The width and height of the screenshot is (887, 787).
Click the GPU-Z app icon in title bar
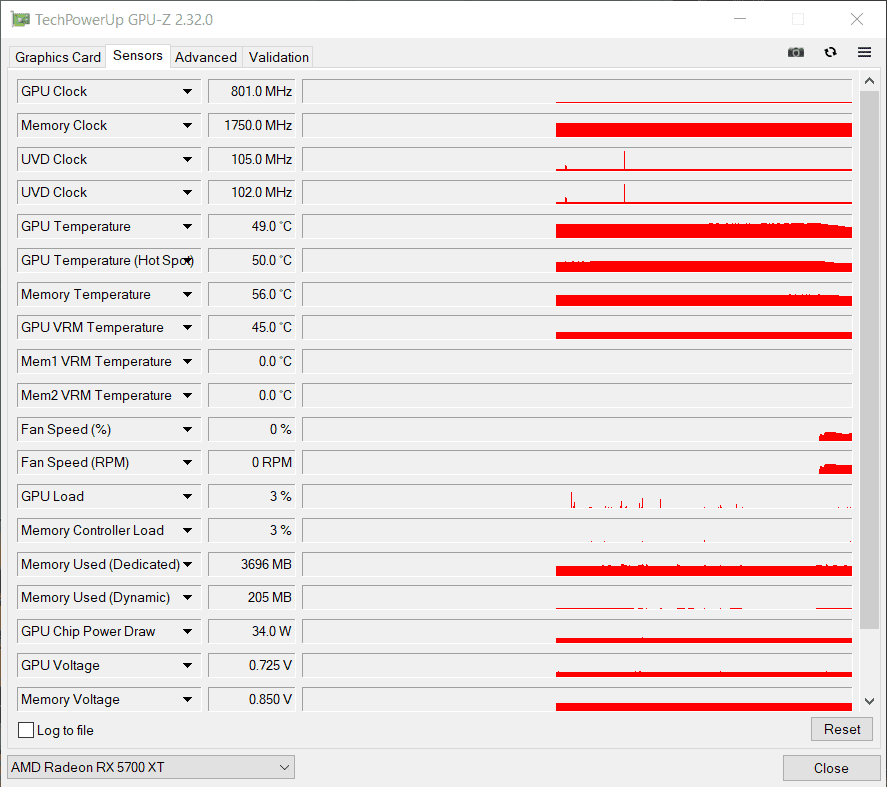click(x=20, y=20)
